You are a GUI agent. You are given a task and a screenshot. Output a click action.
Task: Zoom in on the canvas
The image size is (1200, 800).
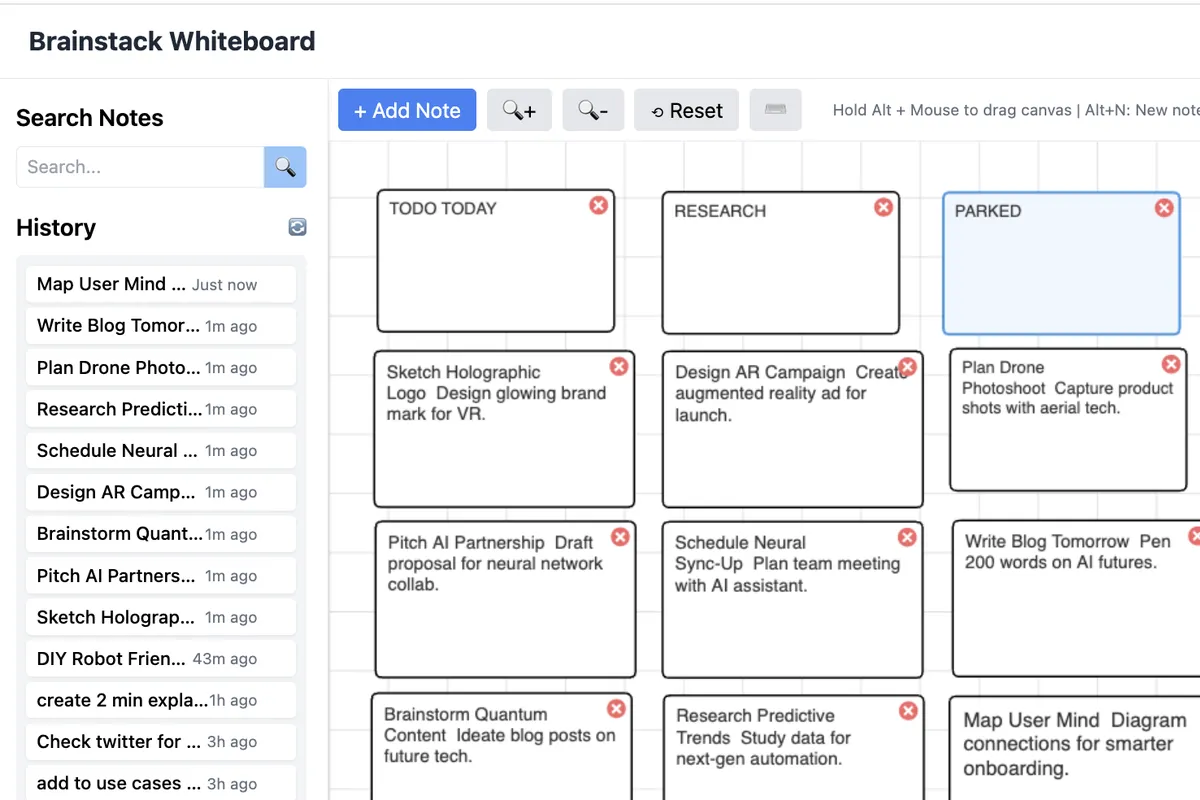tap(519, 111)
